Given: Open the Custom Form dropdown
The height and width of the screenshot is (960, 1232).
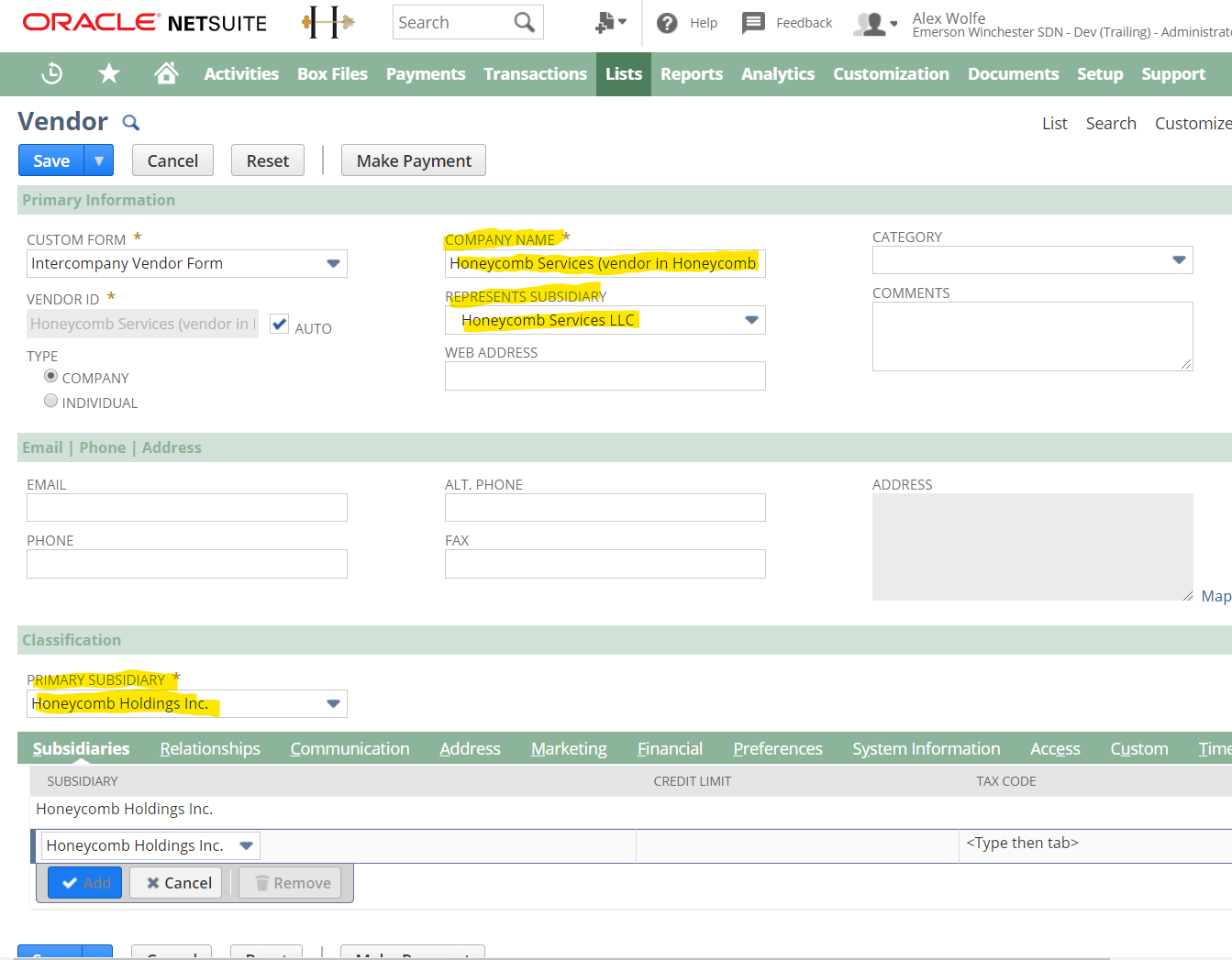Looking at the screenshot, I should 333,264.
